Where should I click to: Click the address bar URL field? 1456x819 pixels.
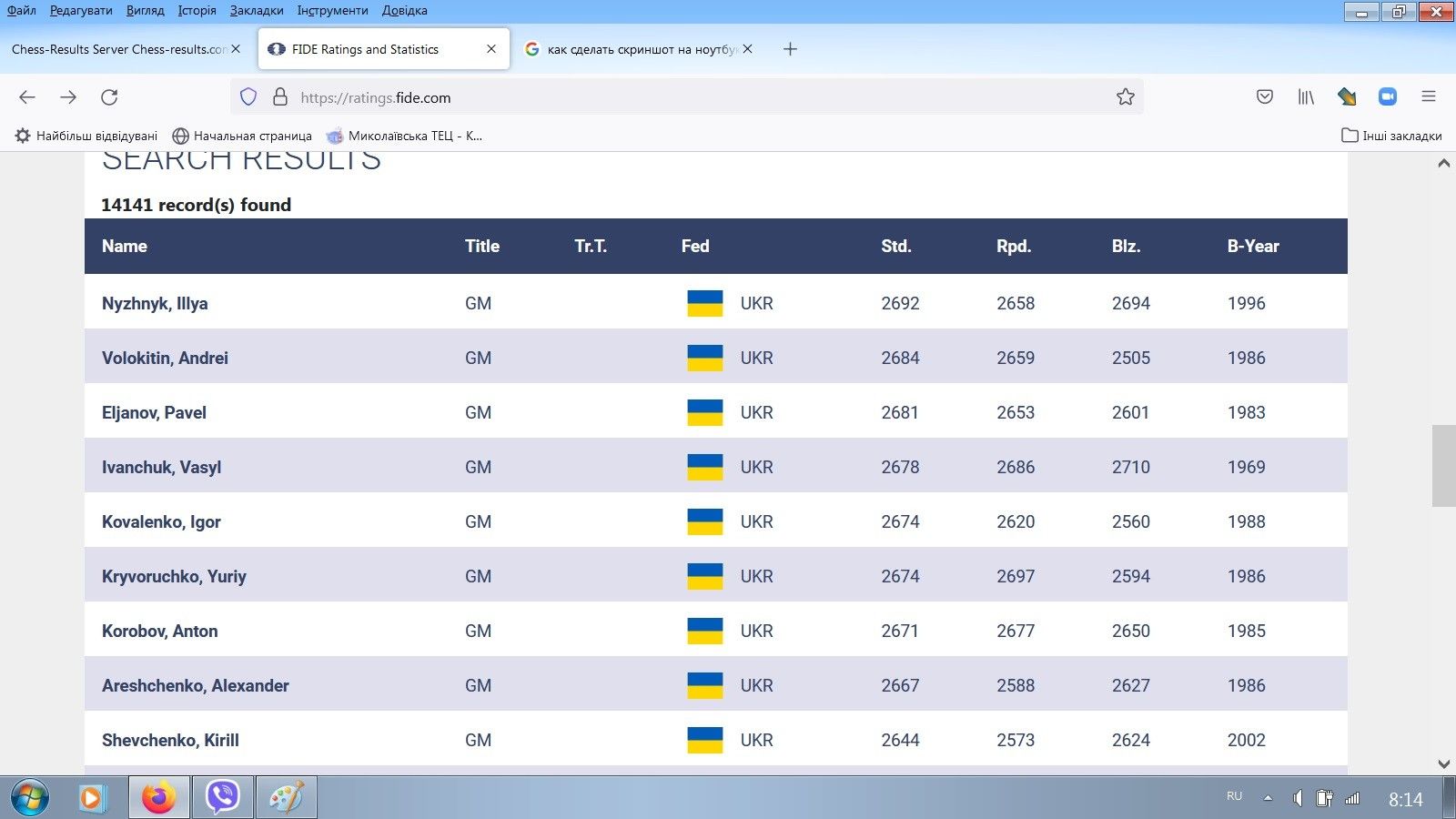(x=692, y=97)
